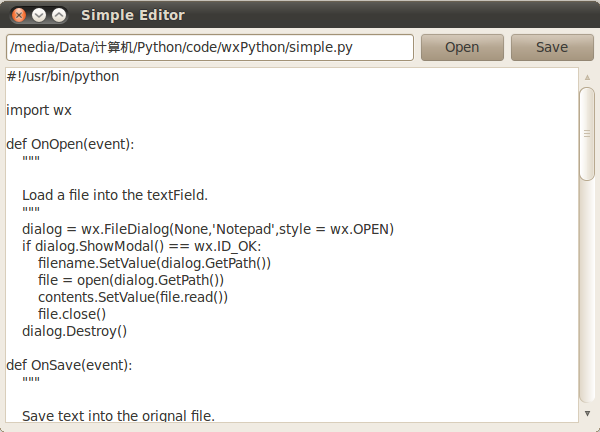Screen dimensions: 600x432
Task: Minimize the Simple Editor window
Action: 39,15
